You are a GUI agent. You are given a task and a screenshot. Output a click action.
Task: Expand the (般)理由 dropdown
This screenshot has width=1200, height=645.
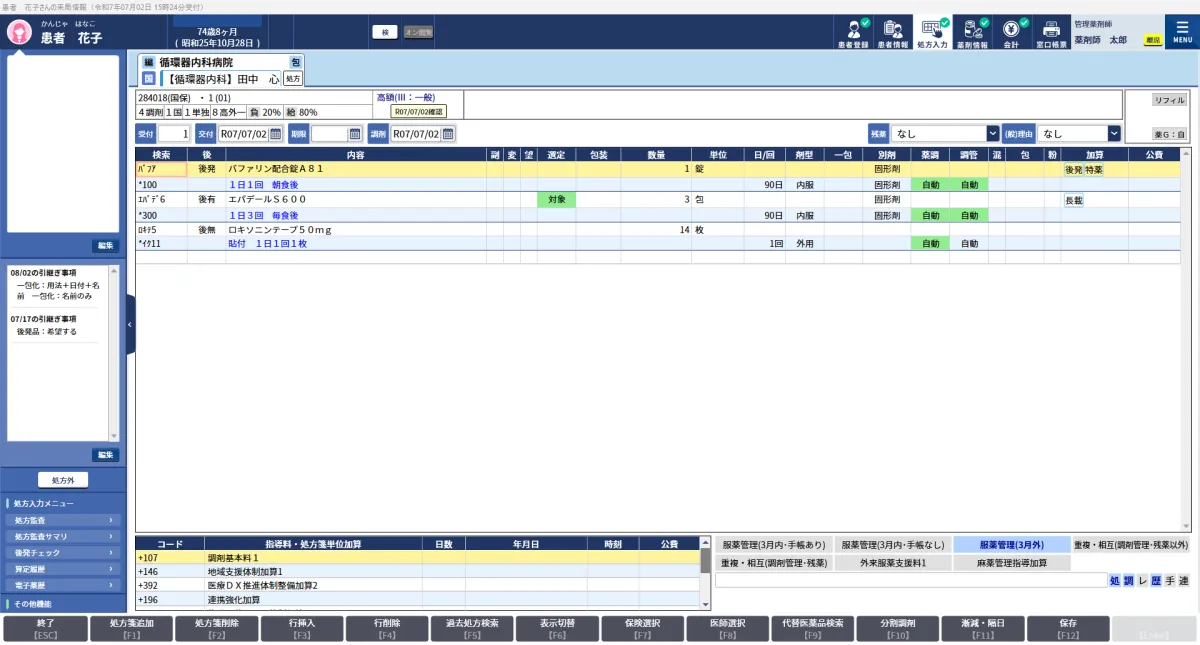(1113, 133)
